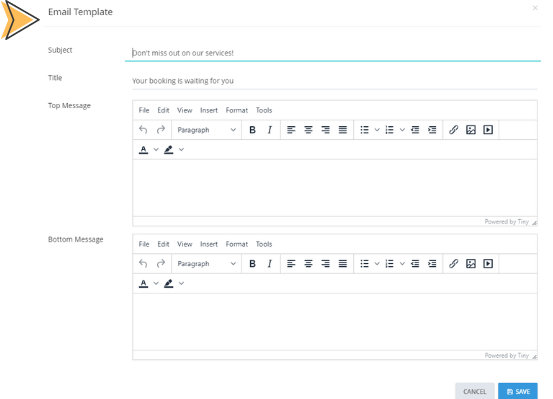Image resolution: width=553 pixels, height=399 pixels.
Task: Open Insert menu in Top Message editor
Action: pyautogui.click(x=209, y=110)
